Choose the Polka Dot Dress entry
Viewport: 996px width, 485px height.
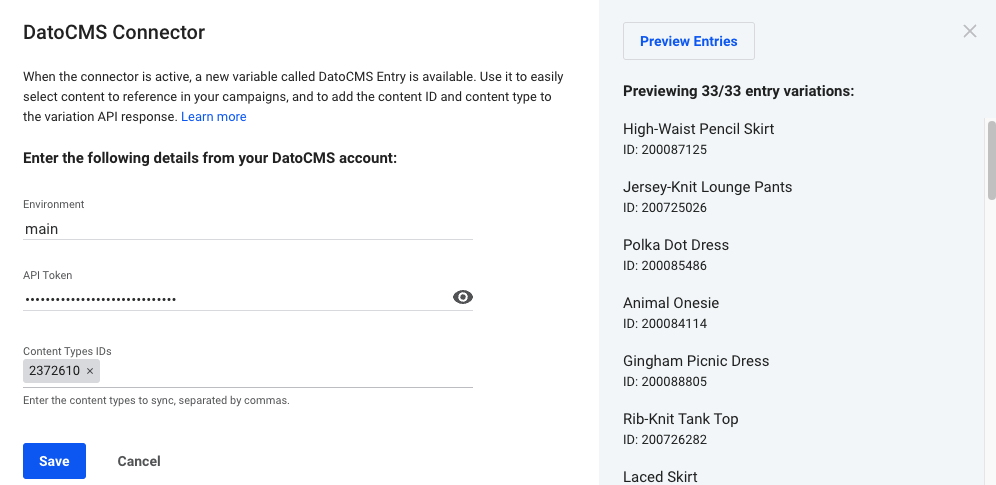[676, 255]
